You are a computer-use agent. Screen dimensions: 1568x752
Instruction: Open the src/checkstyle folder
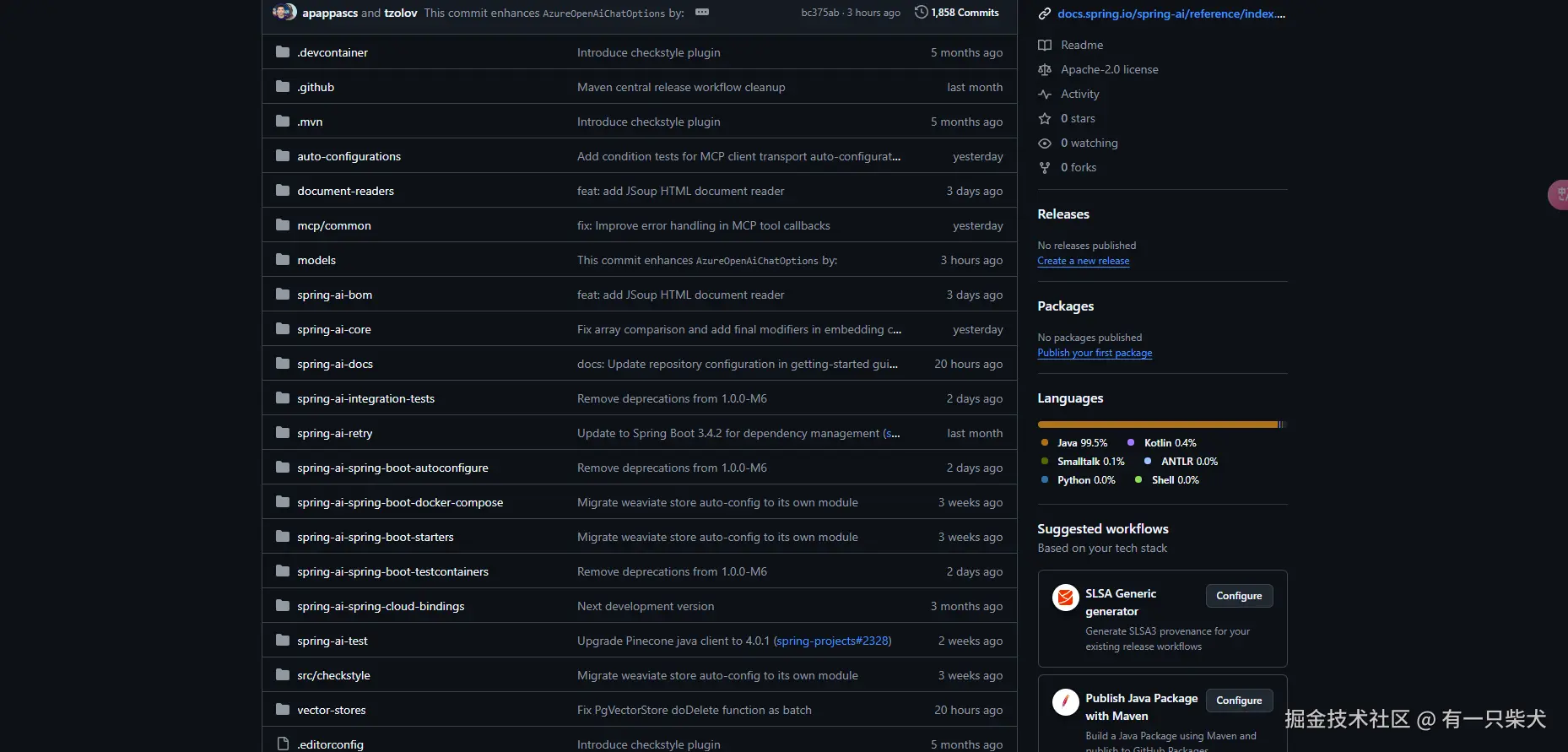pyautogui.click(x=333, y=675)
